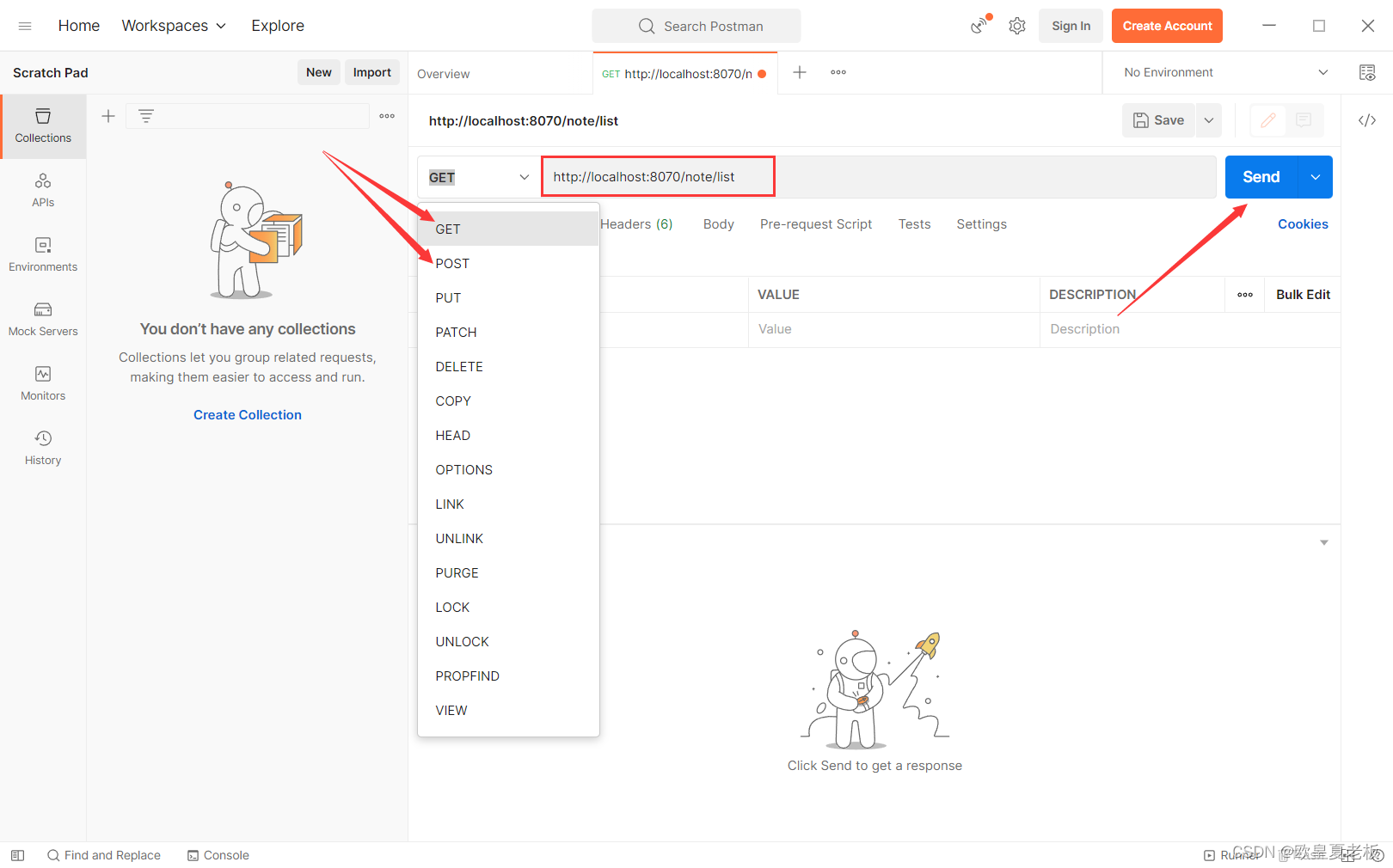Select OPTIONS from the method list
The image size is (1393, 868).
508,469
